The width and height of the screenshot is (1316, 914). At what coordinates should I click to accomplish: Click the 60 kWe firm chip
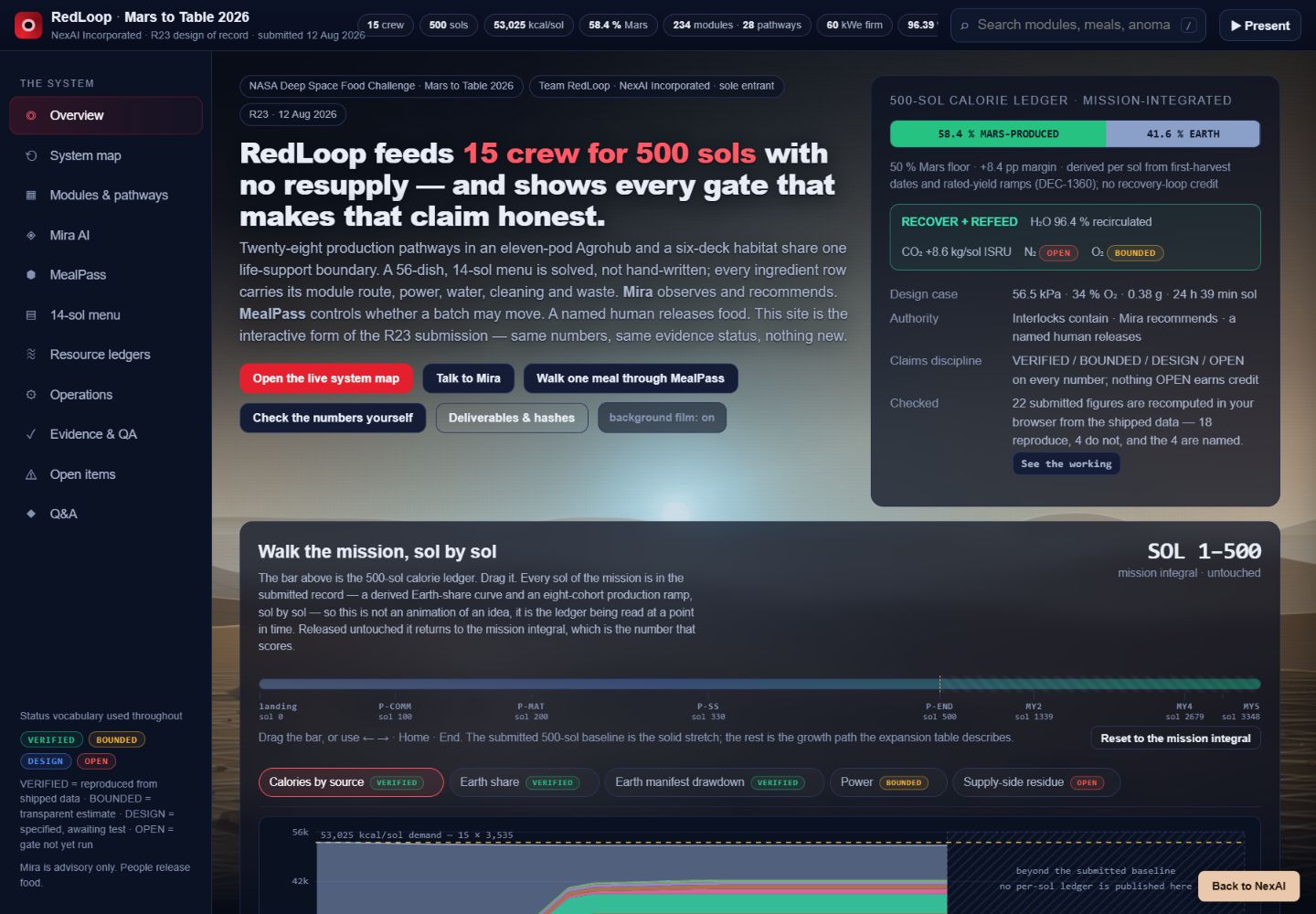[x=854, y=25]
